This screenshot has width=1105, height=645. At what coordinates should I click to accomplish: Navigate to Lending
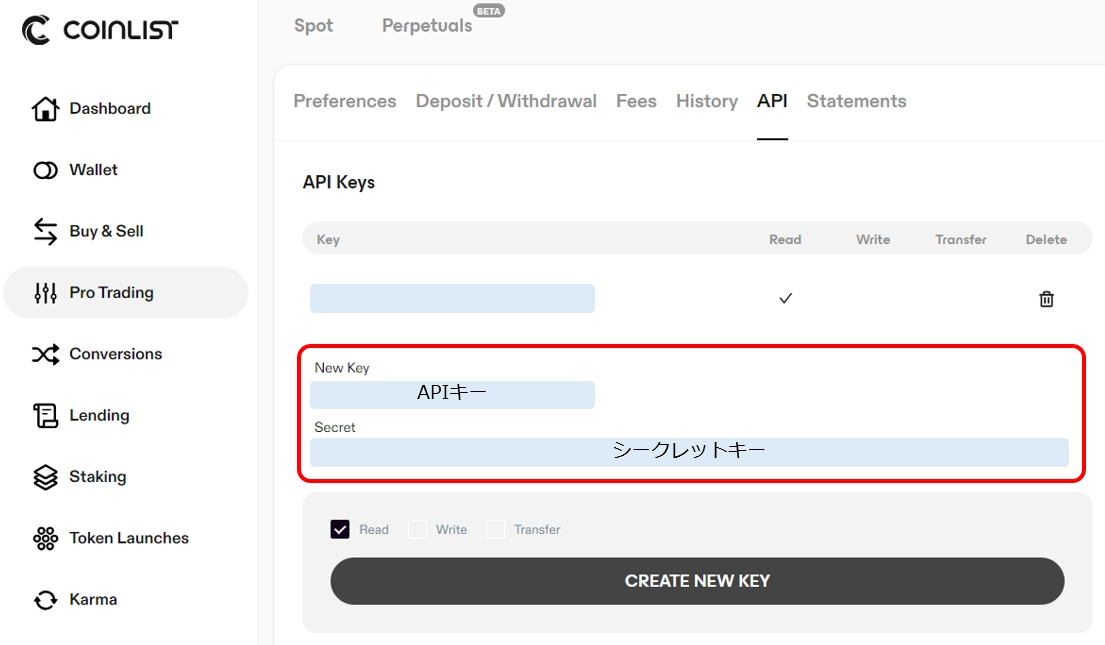click(x=99, y=415)
